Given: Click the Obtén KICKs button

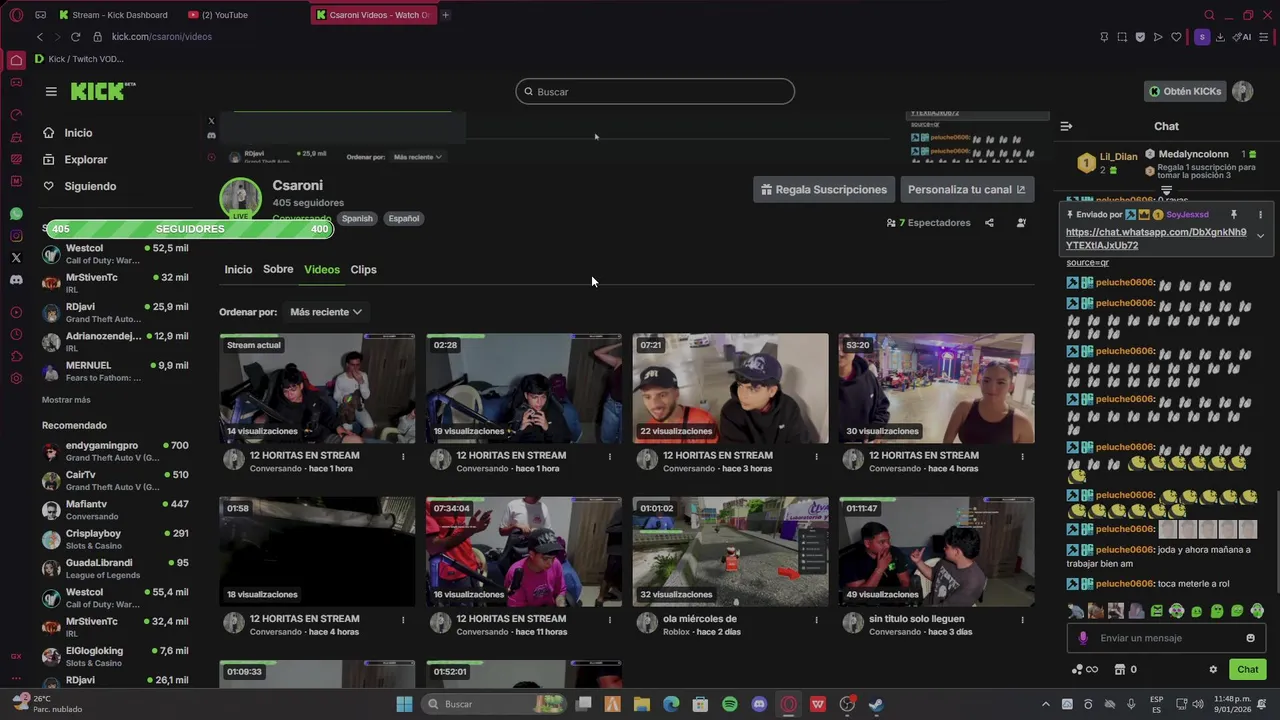Looking at the screenshot, I should 1185,91.
